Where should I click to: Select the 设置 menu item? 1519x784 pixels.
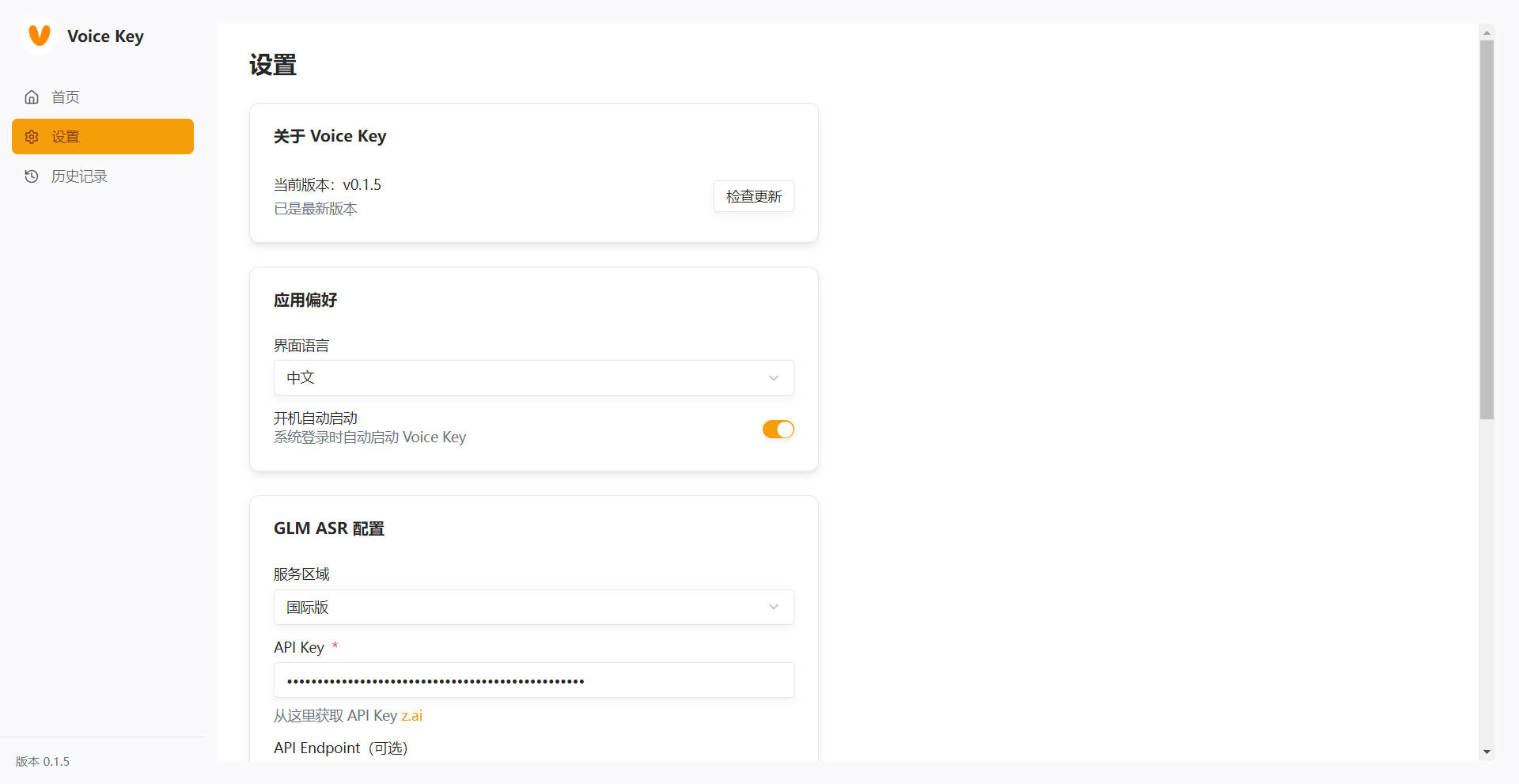point(103,137)
